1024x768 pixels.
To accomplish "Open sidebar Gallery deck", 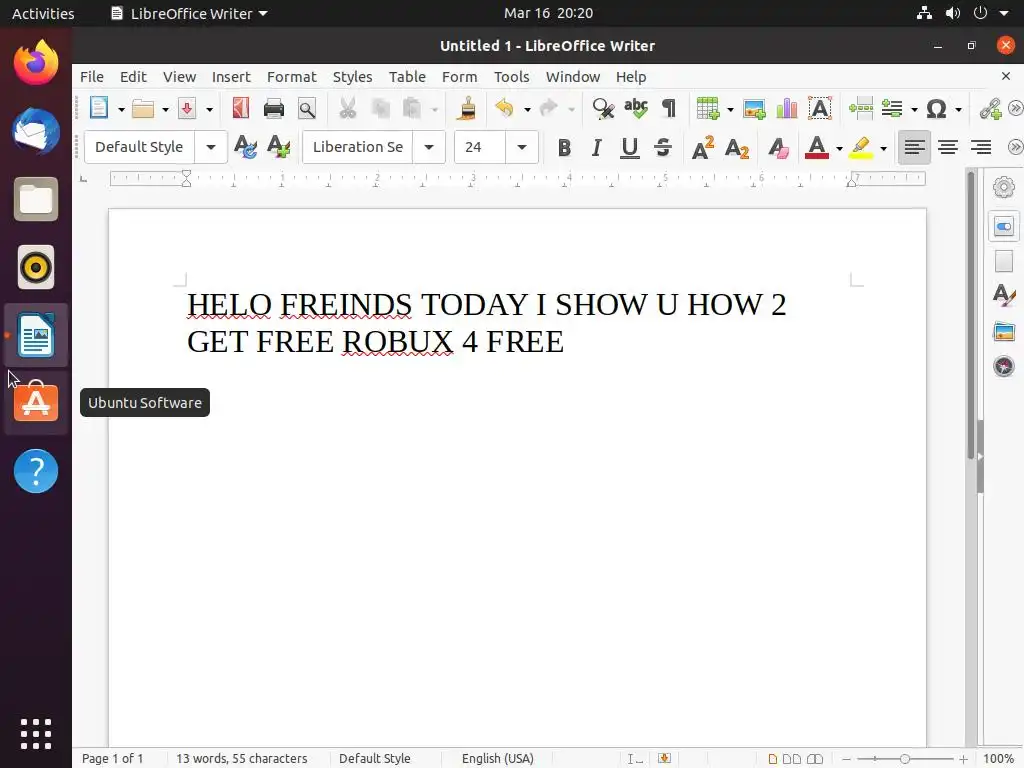I will [x=1004, y=331].
